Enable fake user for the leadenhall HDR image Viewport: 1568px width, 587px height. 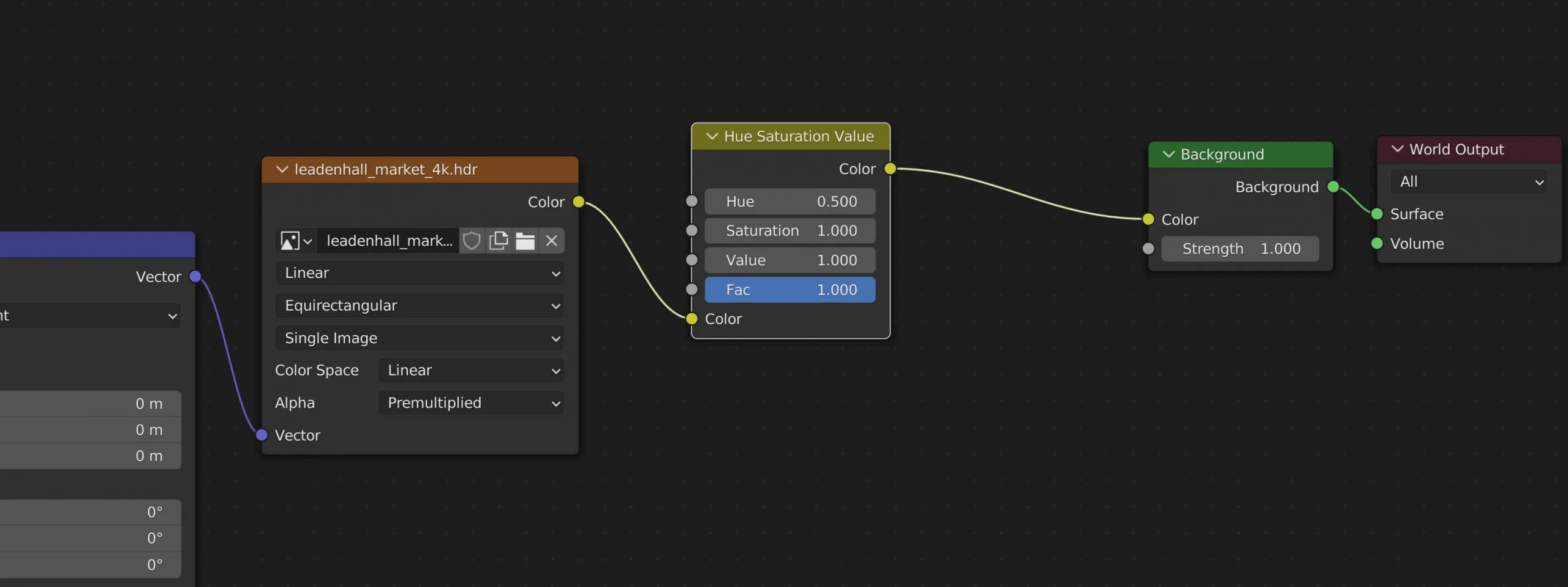470,241
